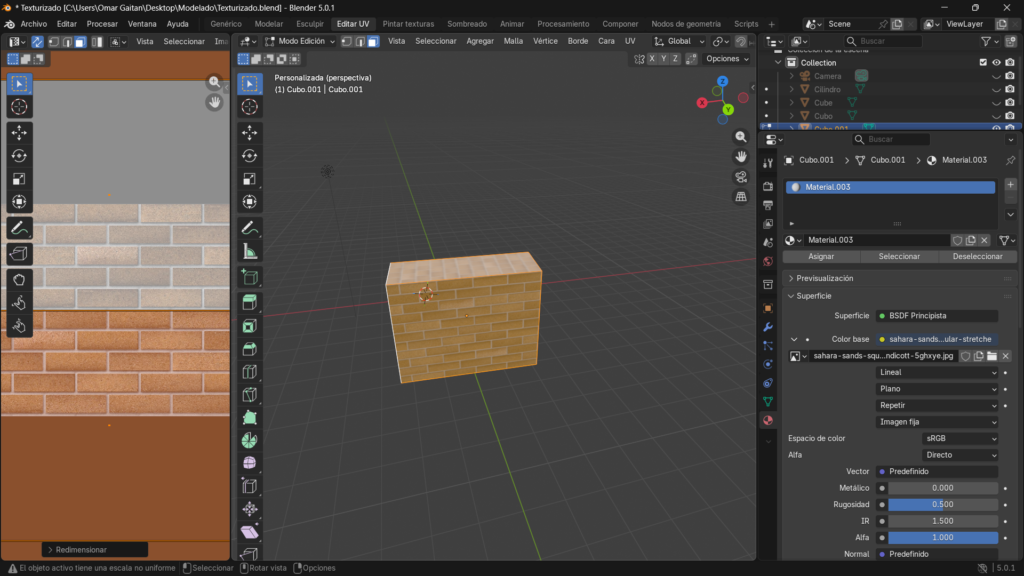The height and width of the screenshot is (576, 1024).
Task: Adjust the Rugosidad slider
Action: (x=942, y=504)
